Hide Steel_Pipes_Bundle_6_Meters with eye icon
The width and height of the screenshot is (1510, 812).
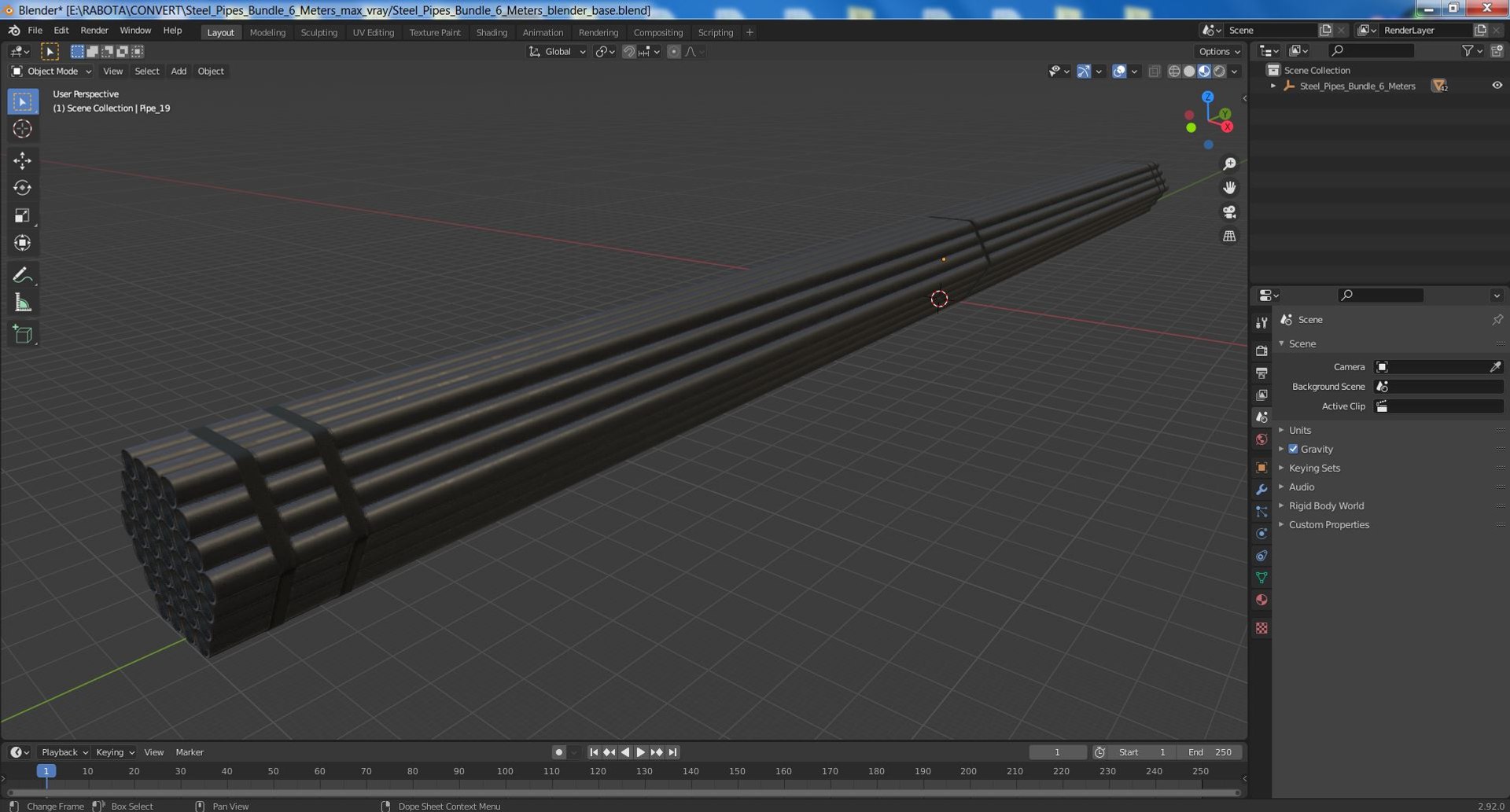[x=1497, y=86]
